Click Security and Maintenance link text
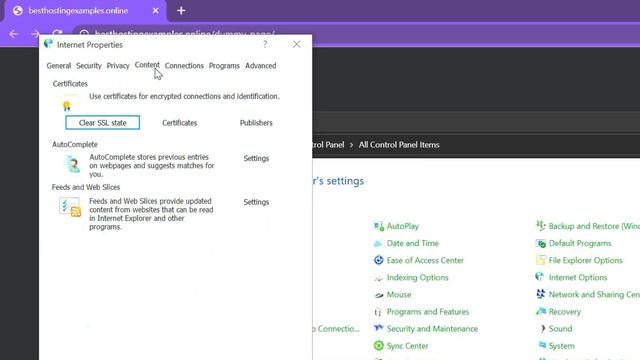This screenshot has height=360, width=640. (432, 329)
